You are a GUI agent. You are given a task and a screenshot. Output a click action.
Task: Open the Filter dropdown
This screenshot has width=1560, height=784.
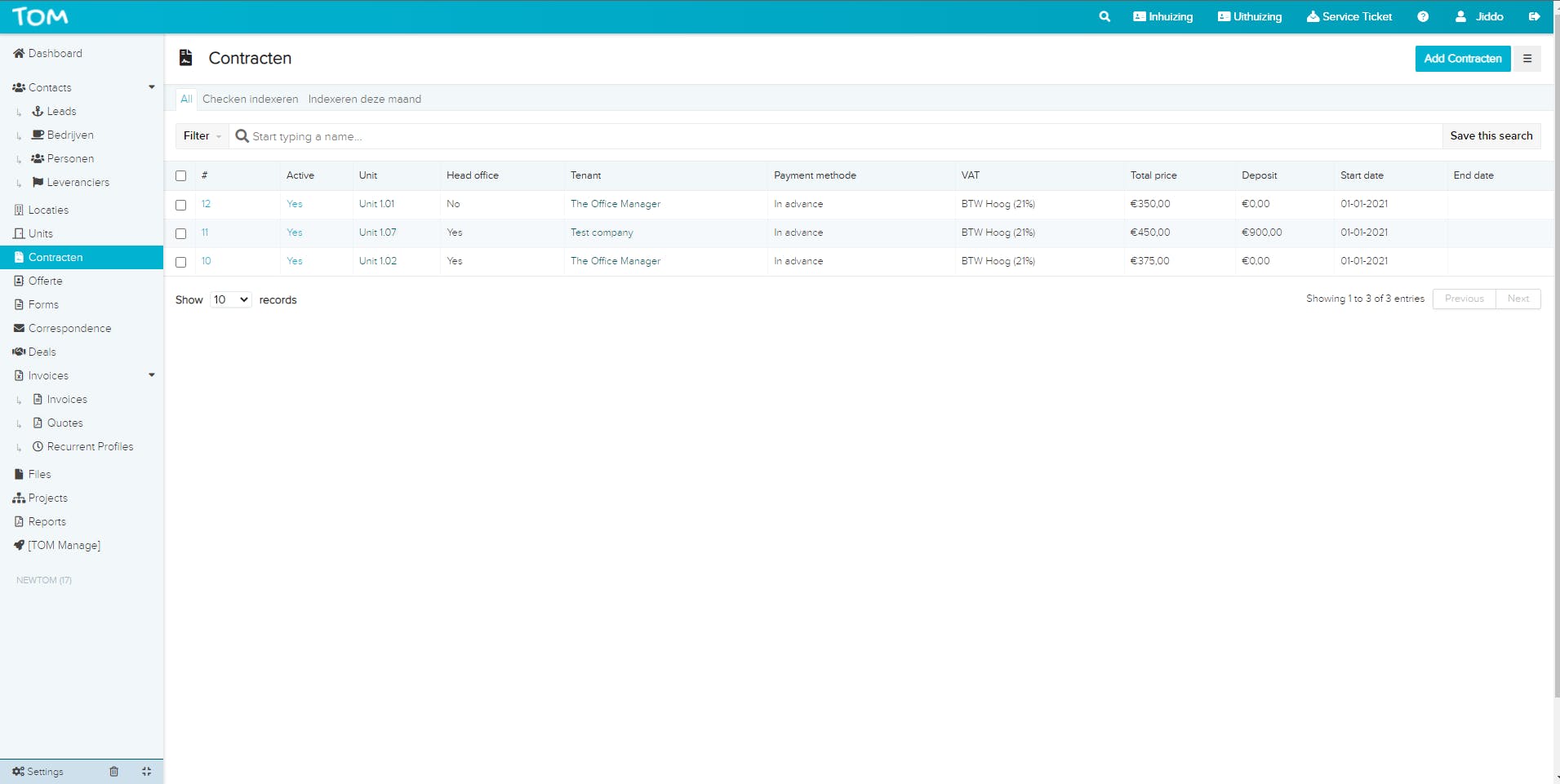[202, 136]
